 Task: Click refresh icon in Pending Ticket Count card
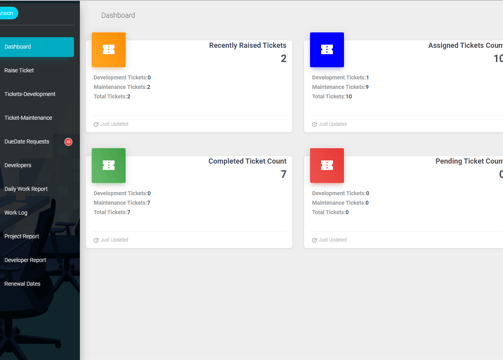314,240
